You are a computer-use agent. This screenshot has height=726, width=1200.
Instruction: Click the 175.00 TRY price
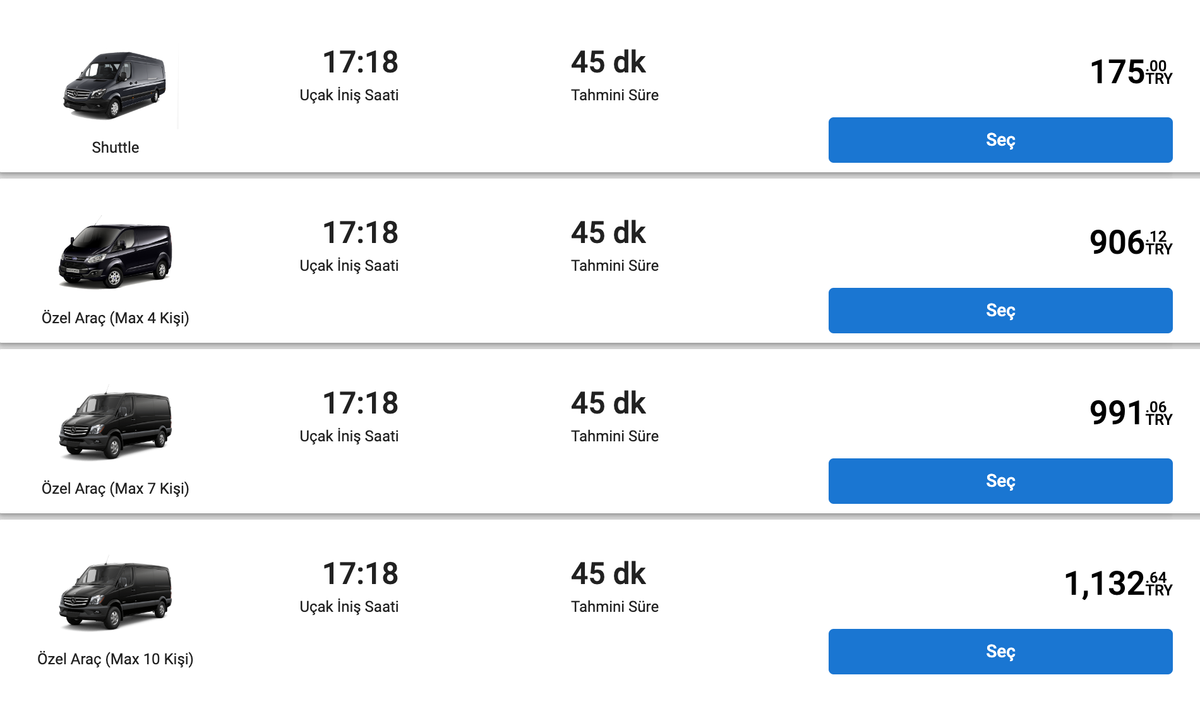[1130, 72]
